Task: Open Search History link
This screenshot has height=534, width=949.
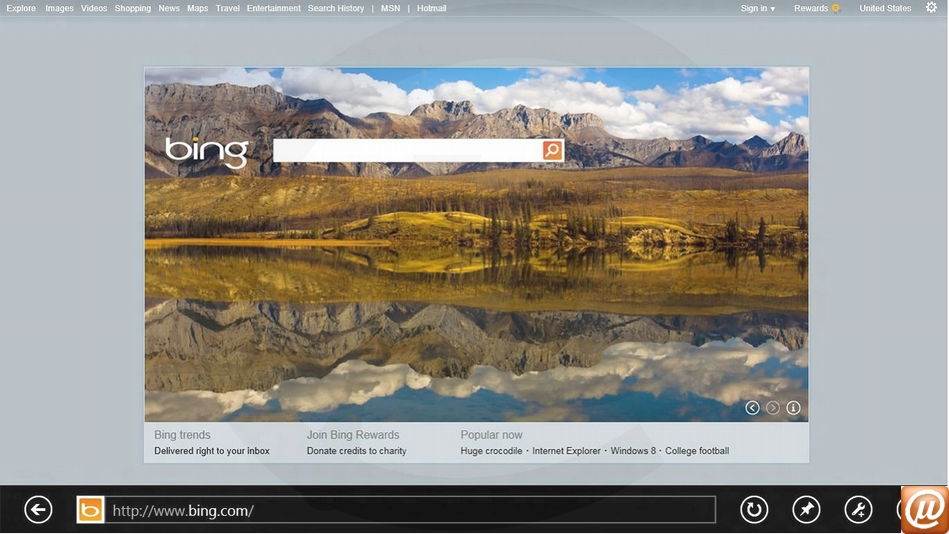Action: point(336,8)
